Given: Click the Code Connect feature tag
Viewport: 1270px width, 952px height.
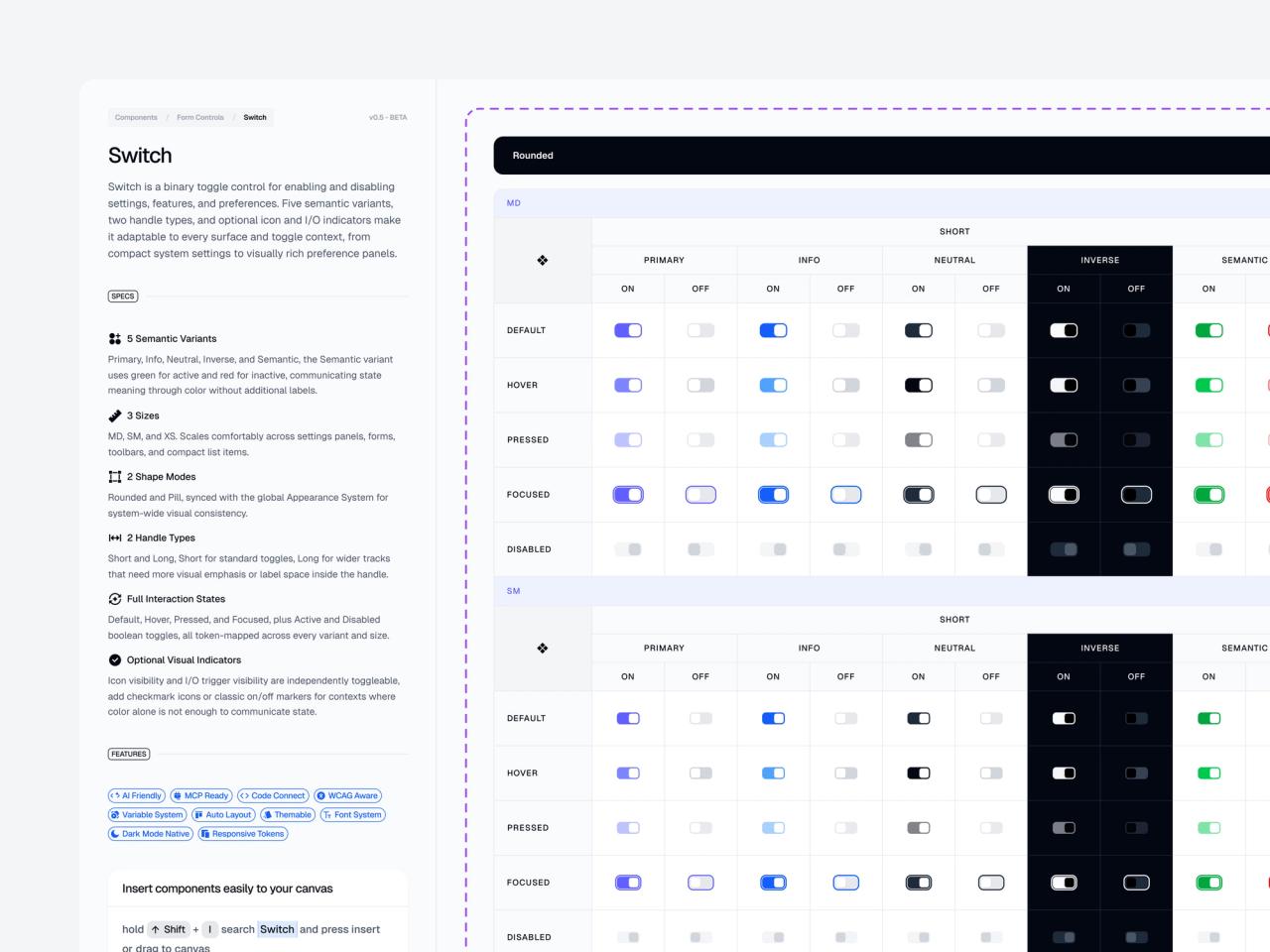Looking at the screenshot, I should tap(273, 796).
